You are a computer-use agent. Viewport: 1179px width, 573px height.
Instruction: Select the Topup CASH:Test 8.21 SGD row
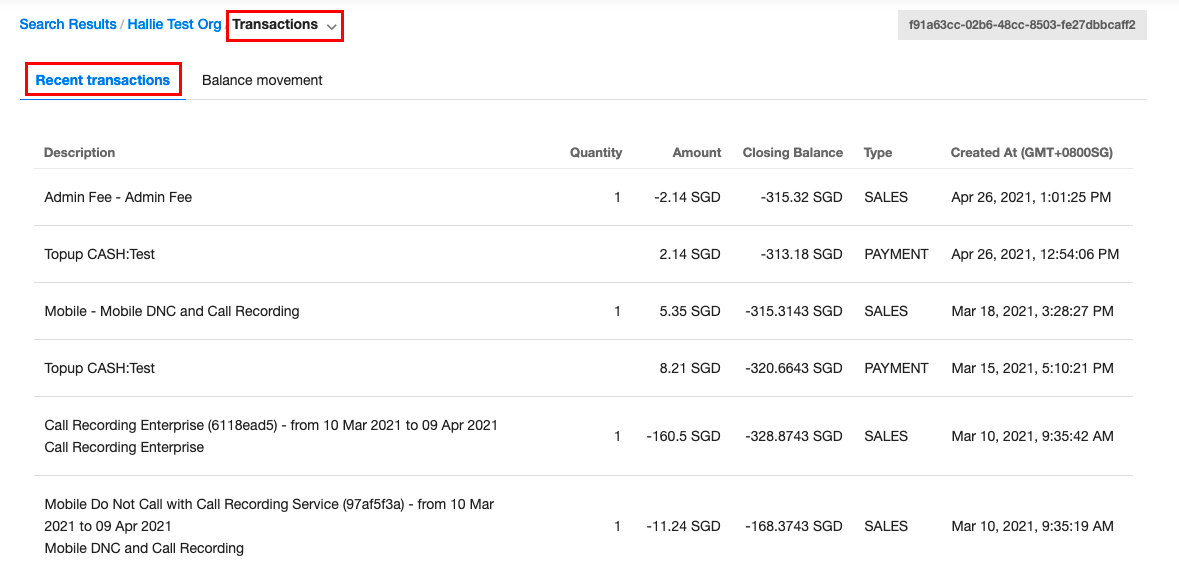coord(583,368)
